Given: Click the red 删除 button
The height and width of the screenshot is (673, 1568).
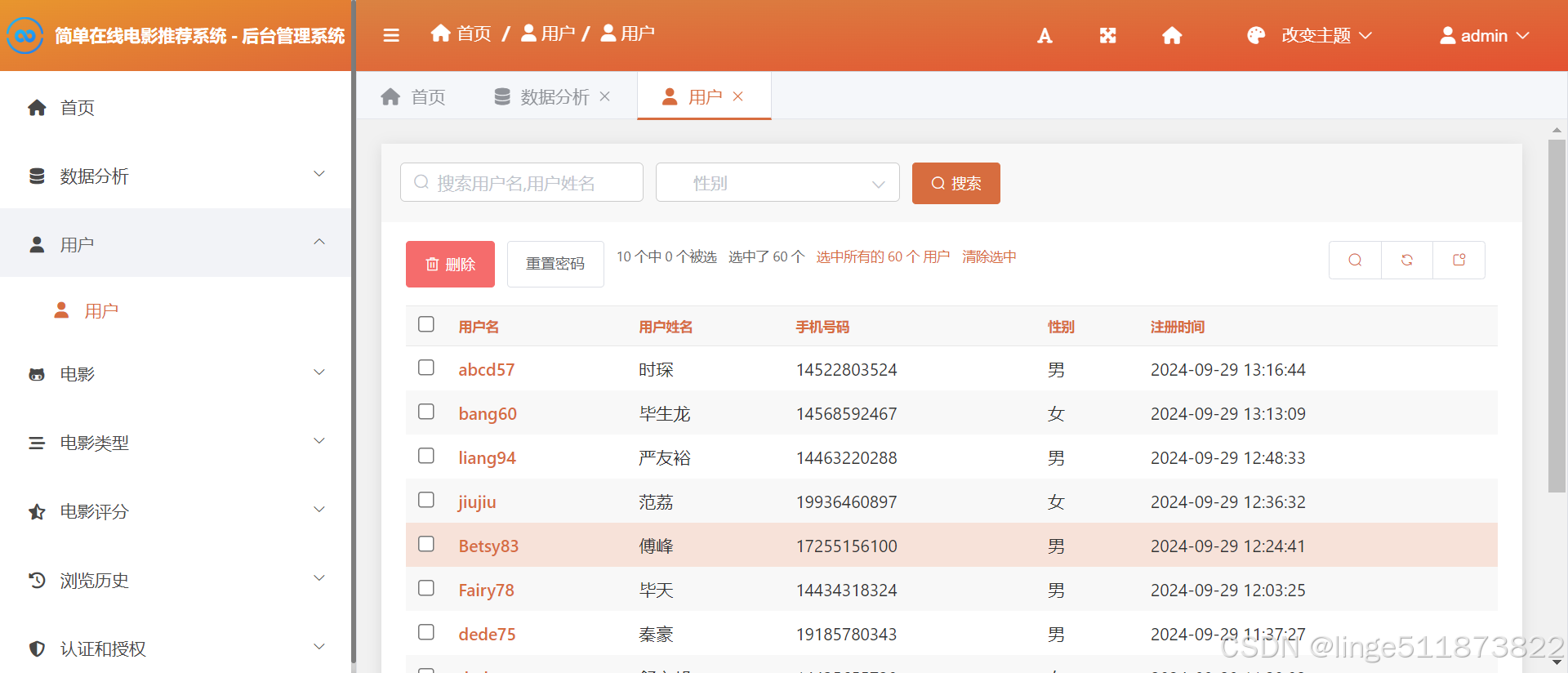Looking at the screenshot, I should pyautogui.click(x=450, y=264).
